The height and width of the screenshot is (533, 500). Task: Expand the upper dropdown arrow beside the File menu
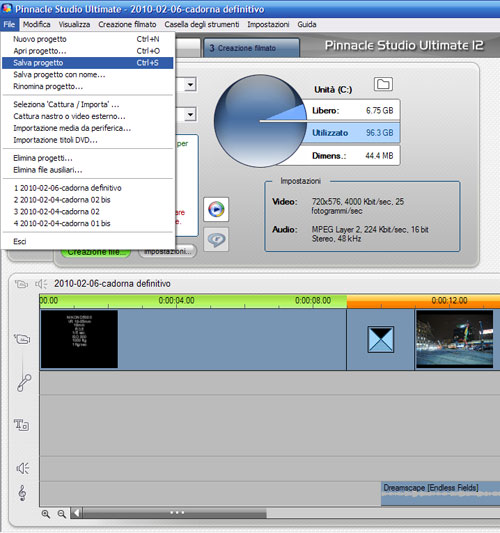pyautogui.click(x=190, y=84)
